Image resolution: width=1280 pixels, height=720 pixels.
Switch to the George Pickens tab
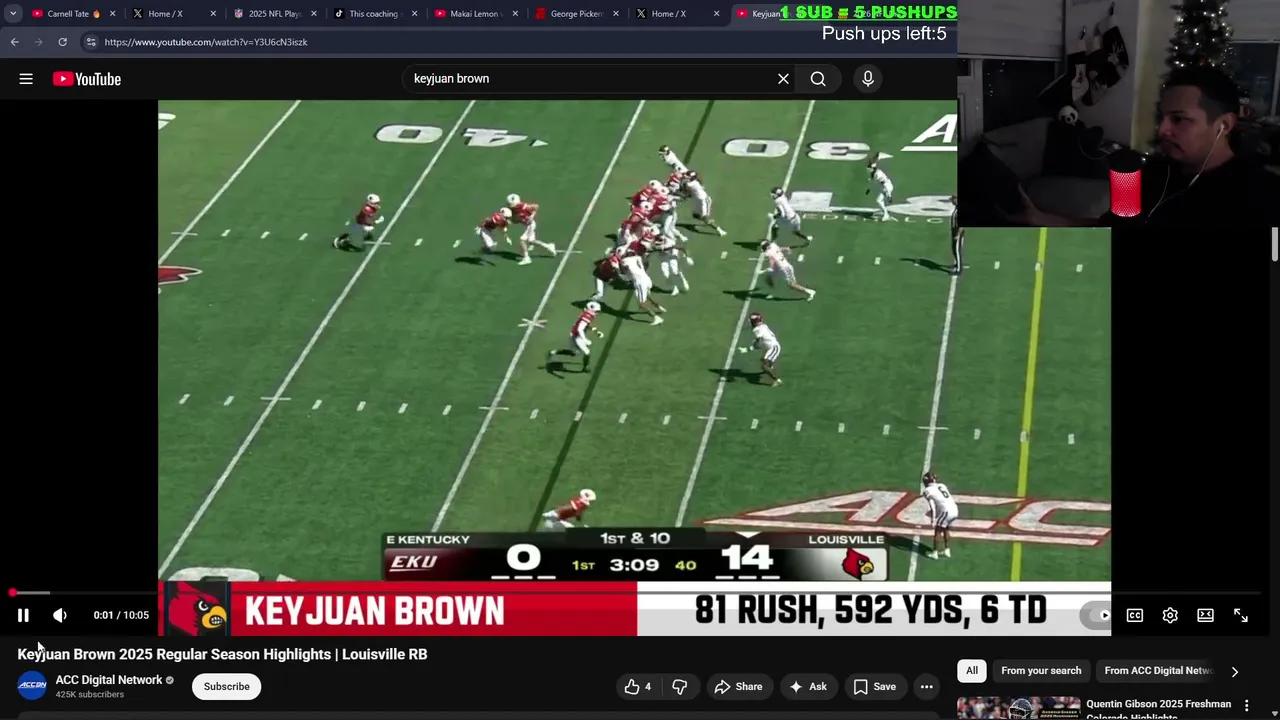coord(577,14)
